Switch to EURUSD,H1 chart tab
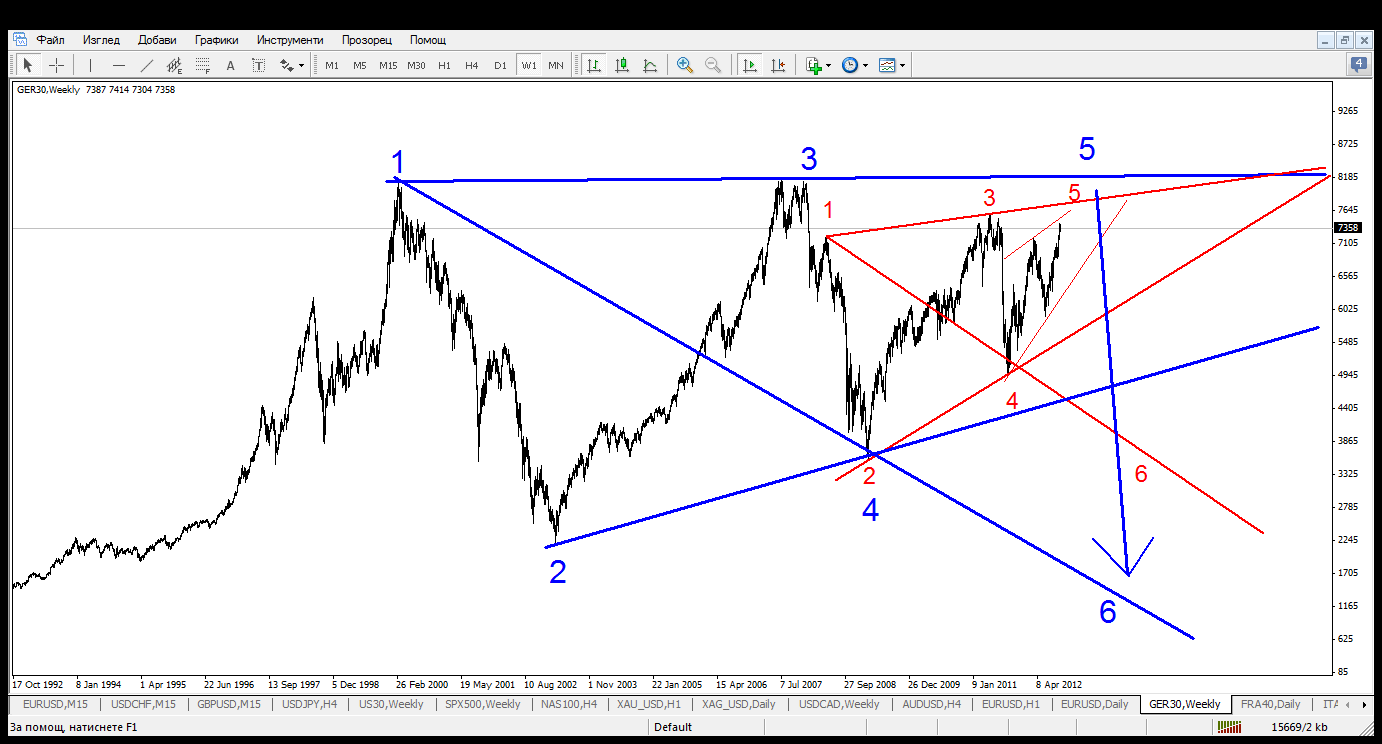 tap(1011, 704)
